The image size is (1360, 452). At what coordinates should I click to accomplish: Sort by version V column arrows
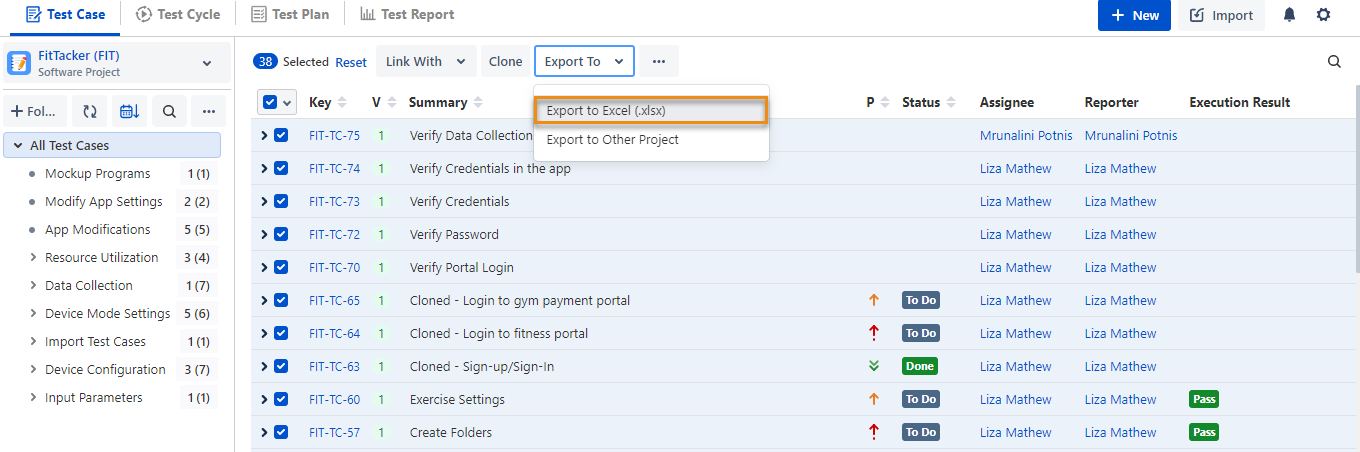[391, 102]
